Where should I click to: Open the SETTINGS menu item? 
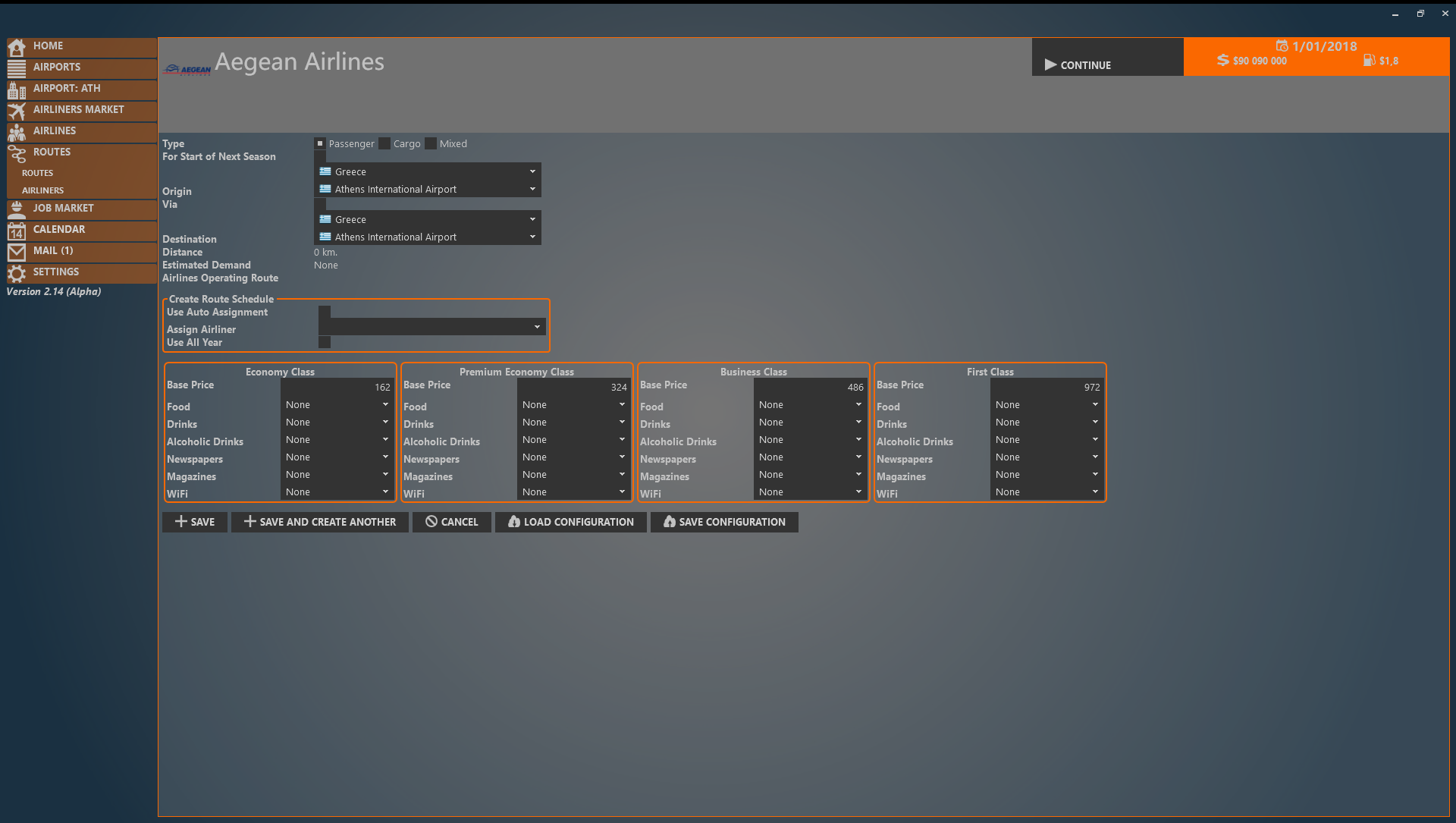point(82,273)
